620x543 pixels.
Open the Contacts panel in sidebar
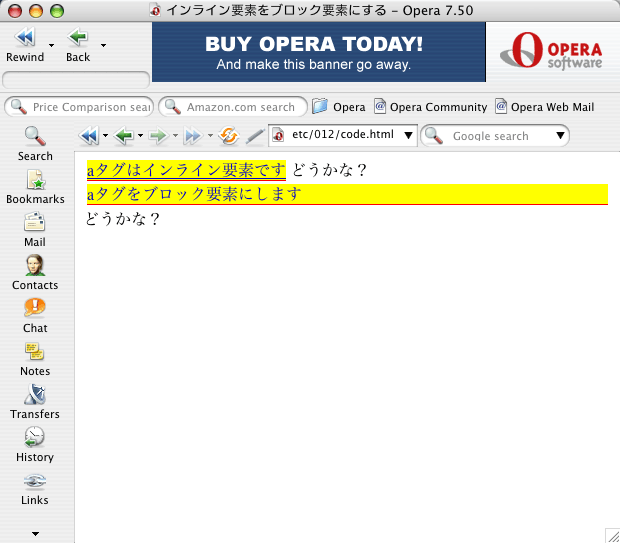coord(35,273)
